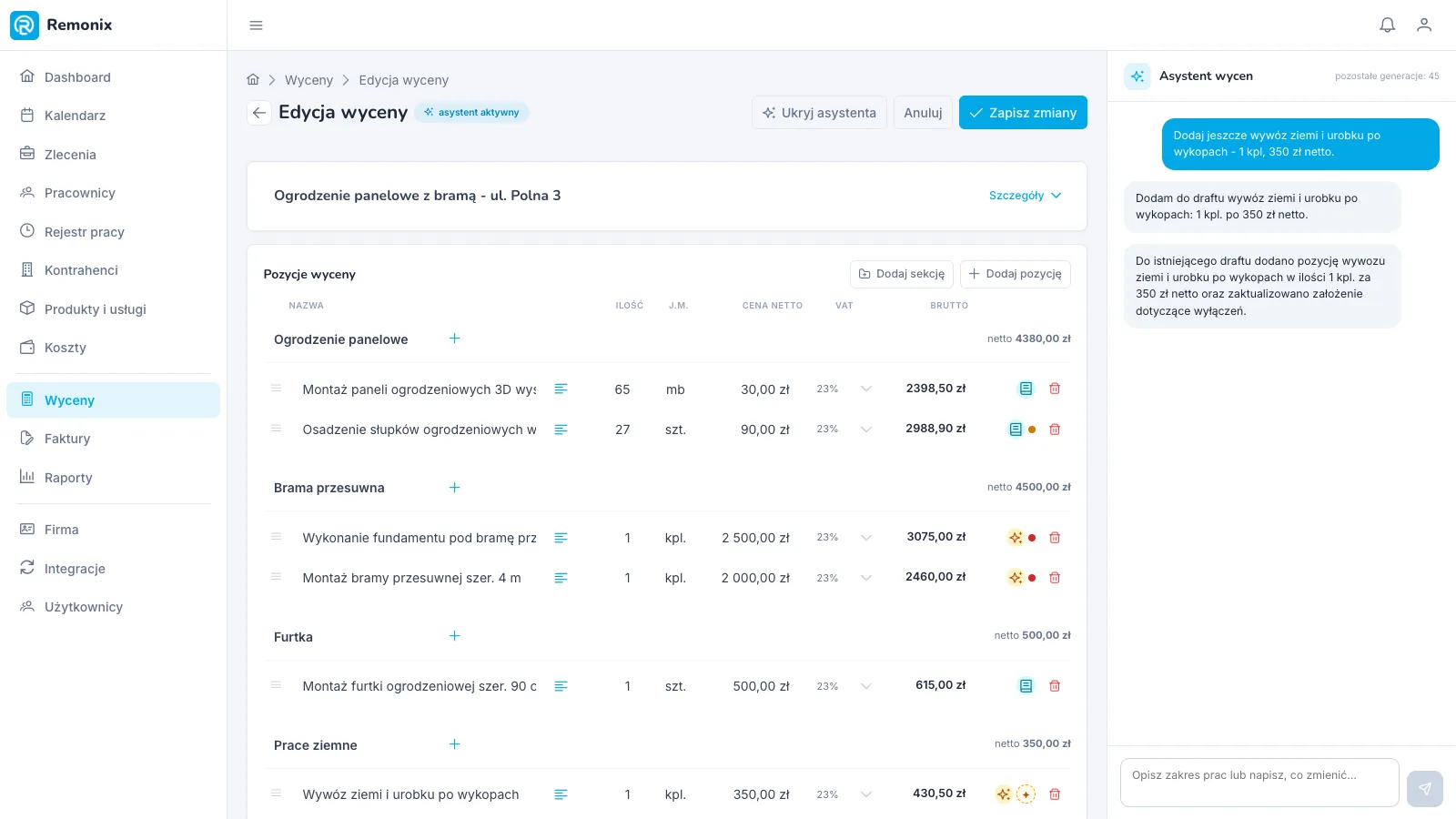Screen dimensions: 1456x819
Task: Open description of Montaż bramy przesuwnej row
Action: (x=561, y=578)
